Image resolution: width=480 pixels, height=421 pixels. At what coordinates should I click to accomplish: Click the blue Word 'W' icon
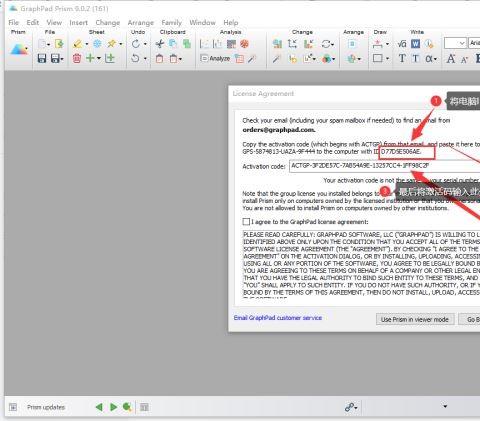point(415,44)
